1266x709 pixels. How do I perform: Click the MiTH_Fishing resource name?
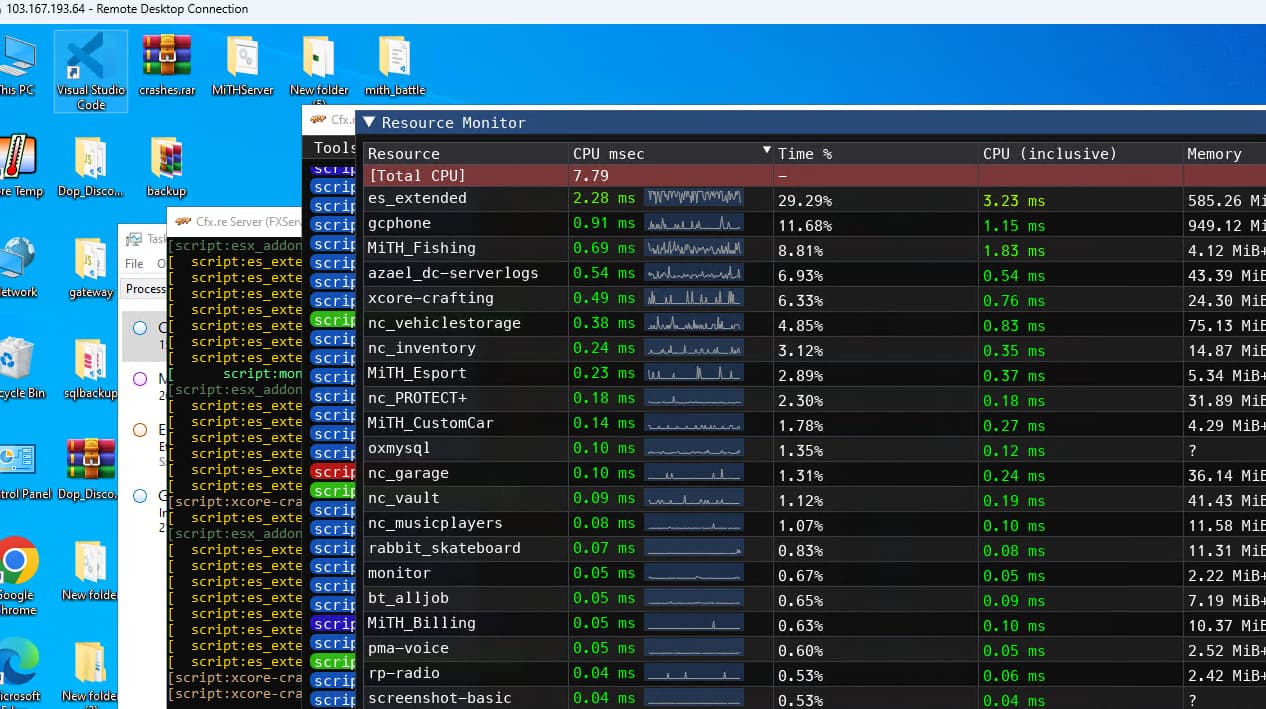pos(421,248)
